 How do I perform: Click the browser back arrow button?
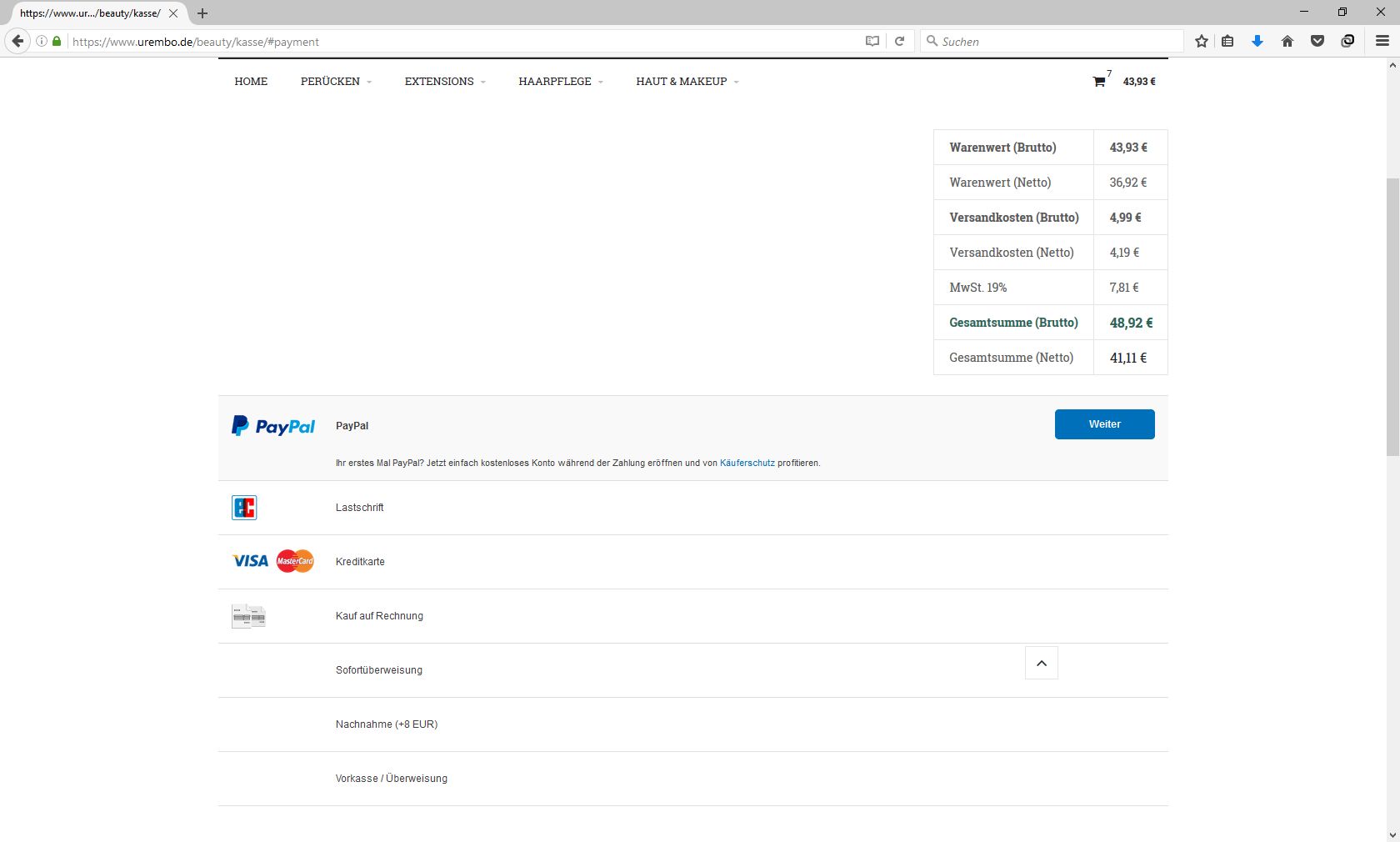(17, 41)
